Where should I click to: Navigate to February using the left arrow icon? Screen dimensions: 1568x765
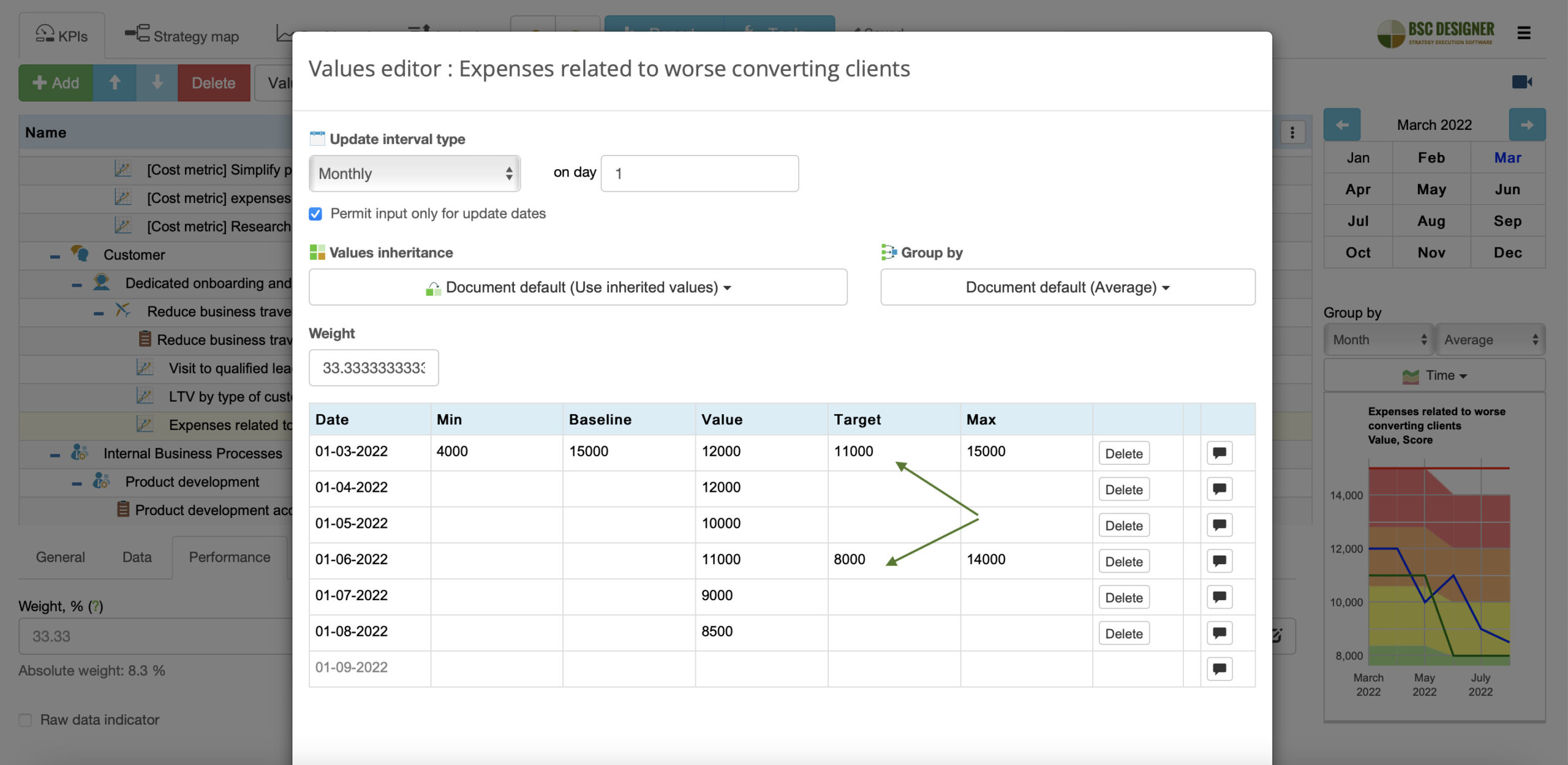pyautogui.click(x=1343, y=124)
